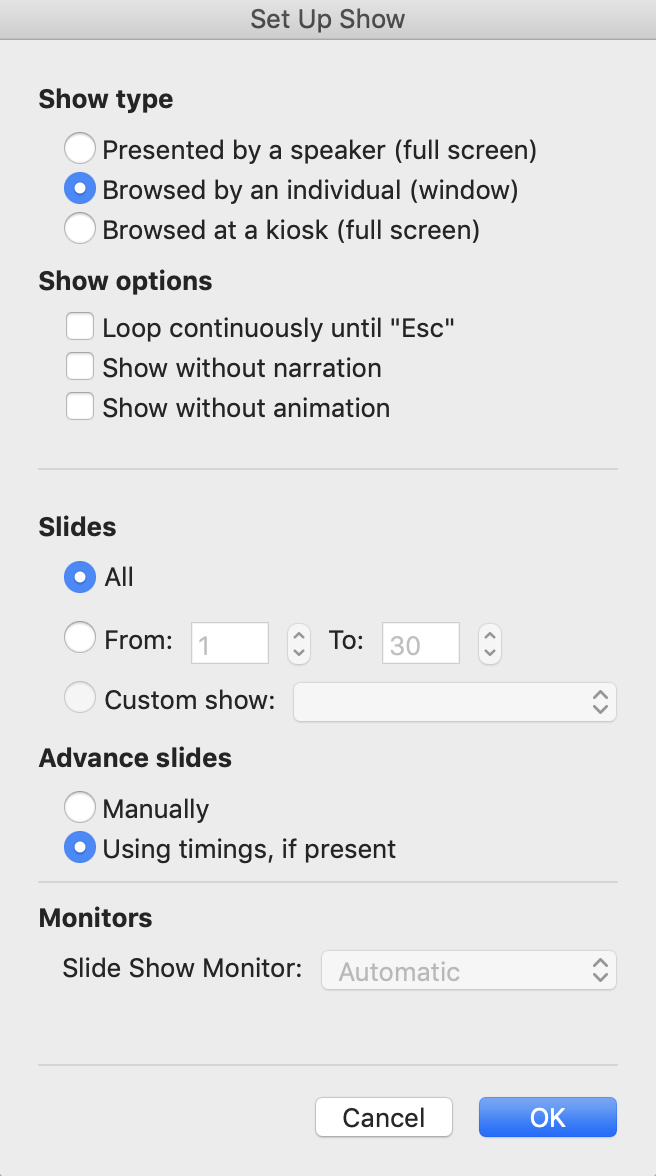The width and height of the screenshot is (656, 1176).
Task: Click the To slide number field
Action: point(421,643)
